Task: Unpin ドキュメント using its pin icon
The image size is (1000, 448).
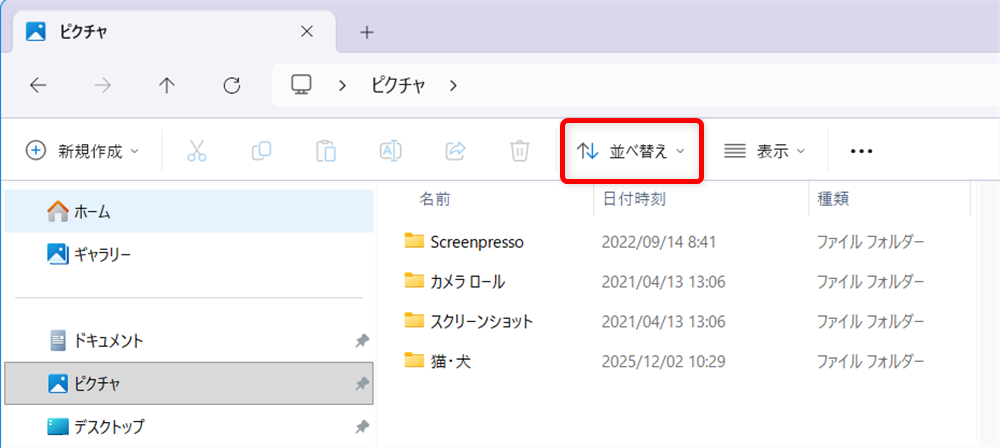Action: (362, 341)
